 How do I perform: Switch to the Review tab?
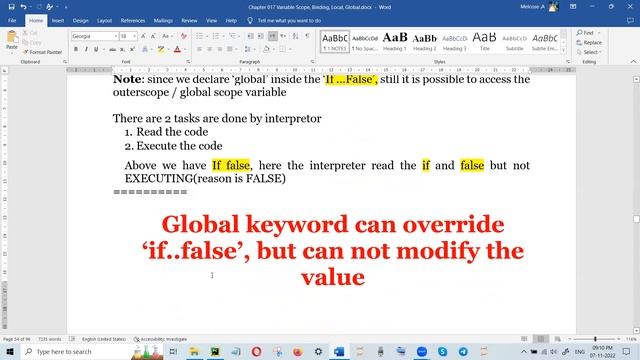pyautogui.click(x=189, y=20)
